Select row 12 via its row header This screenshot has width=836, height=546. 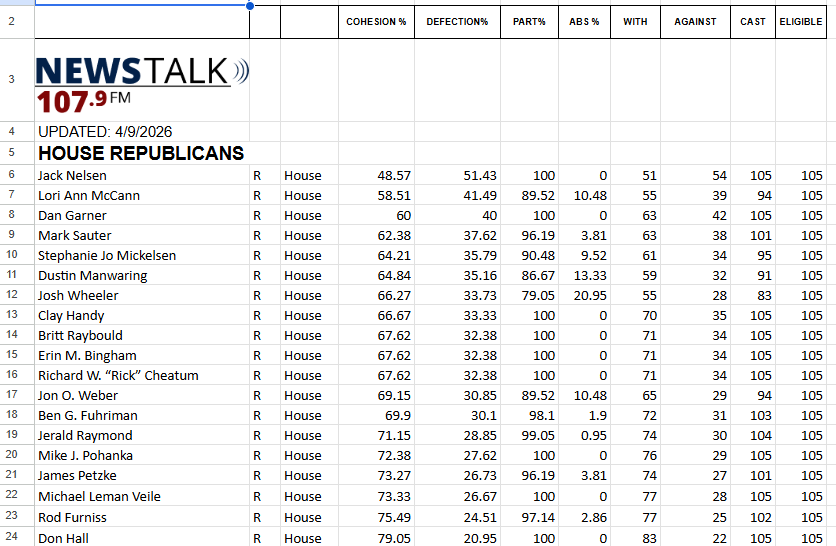click(x=12, y=295)
